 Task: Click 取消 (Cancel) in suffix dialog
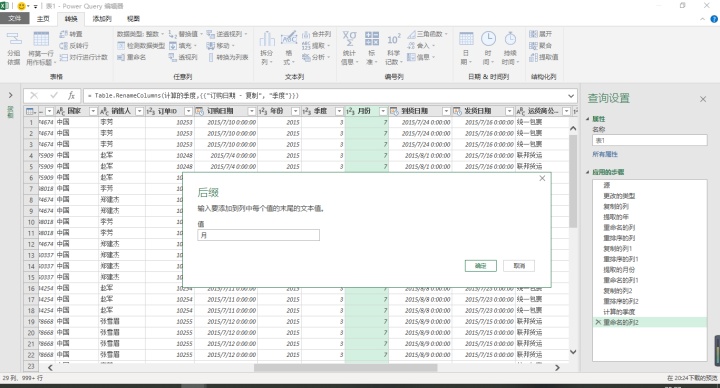[x=519, y=266]
